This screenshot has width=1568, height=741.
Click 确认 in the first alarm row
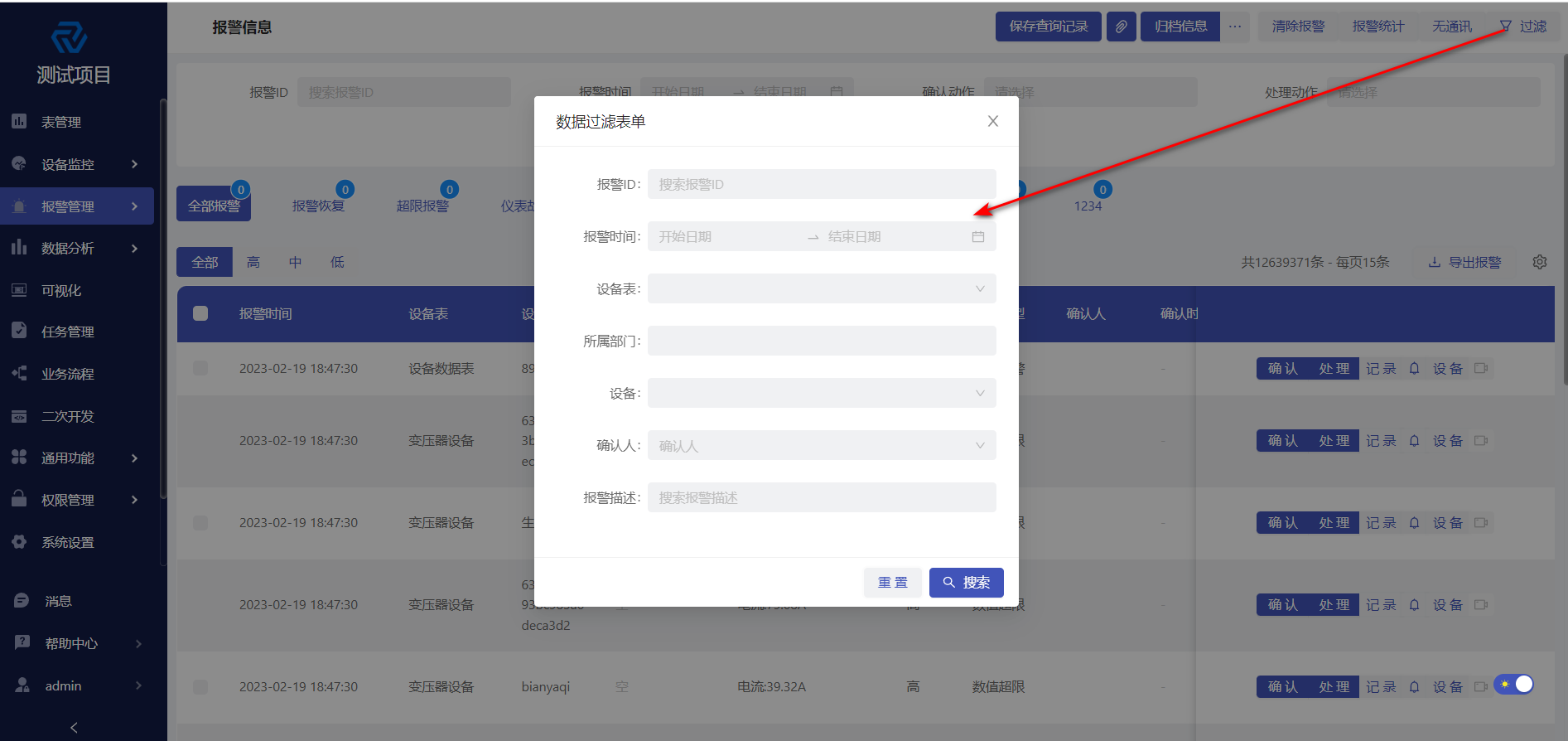[x=1282, y=368]
